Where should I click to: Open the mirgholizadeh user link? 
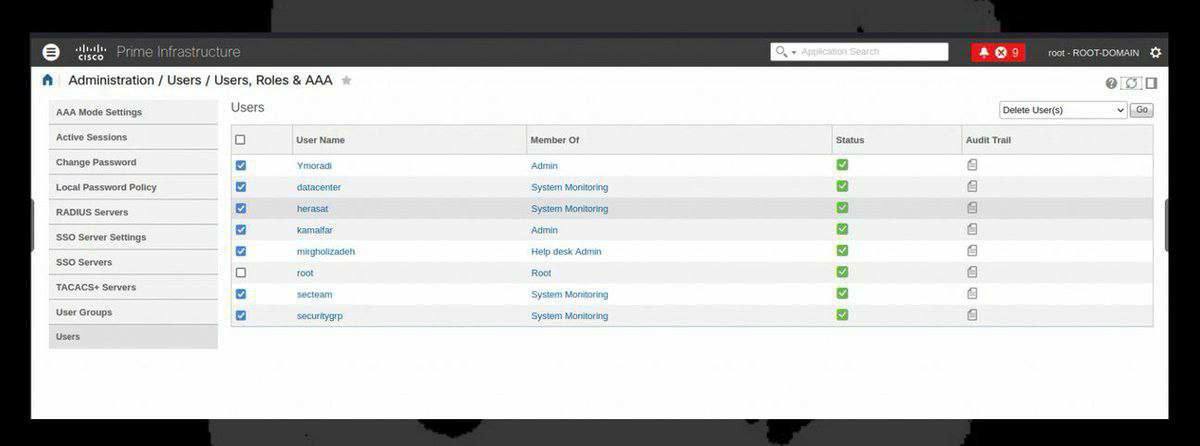coord(326,252)
